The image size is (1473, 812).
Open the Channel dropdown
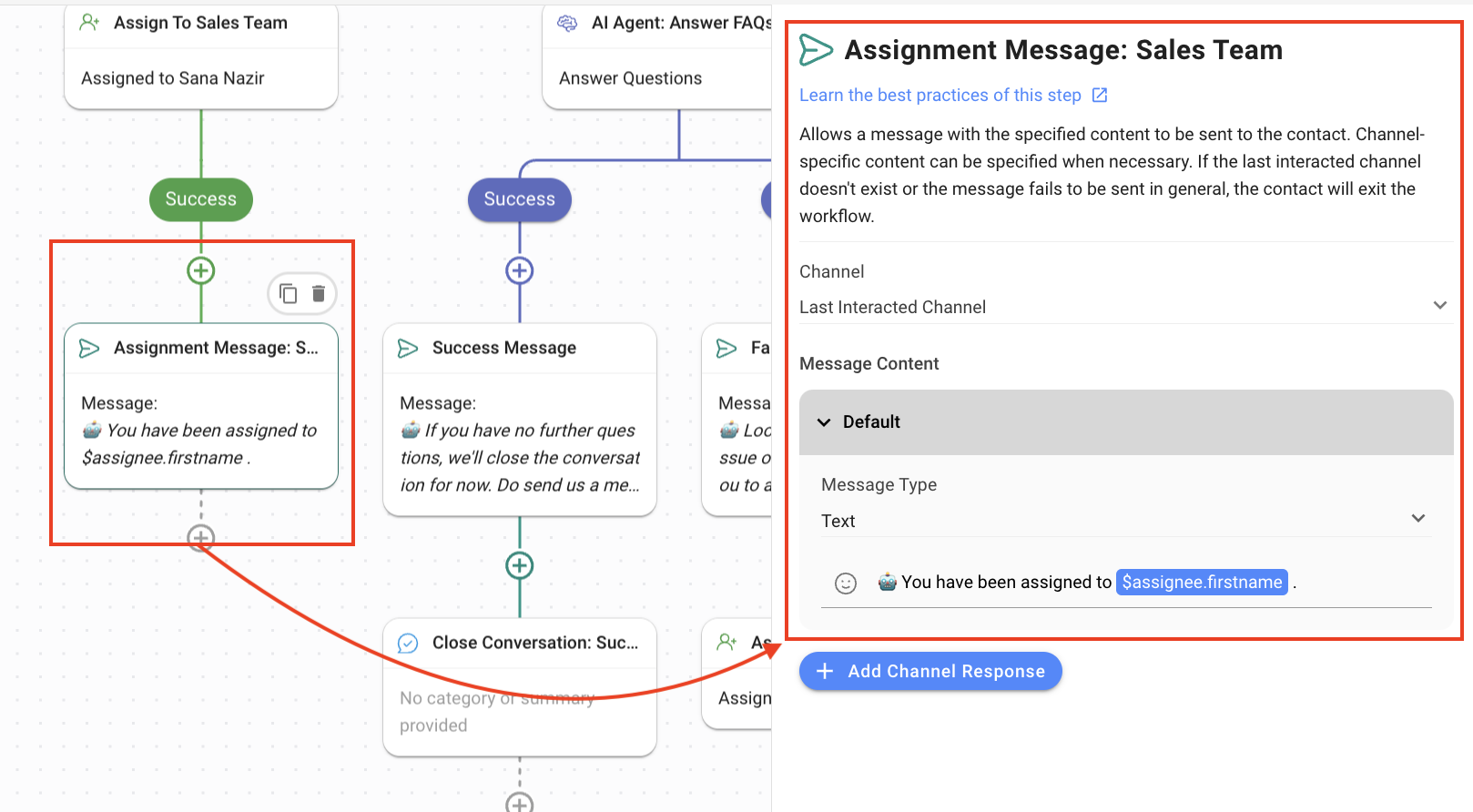pyautogui.click(x=1123, y=307)
